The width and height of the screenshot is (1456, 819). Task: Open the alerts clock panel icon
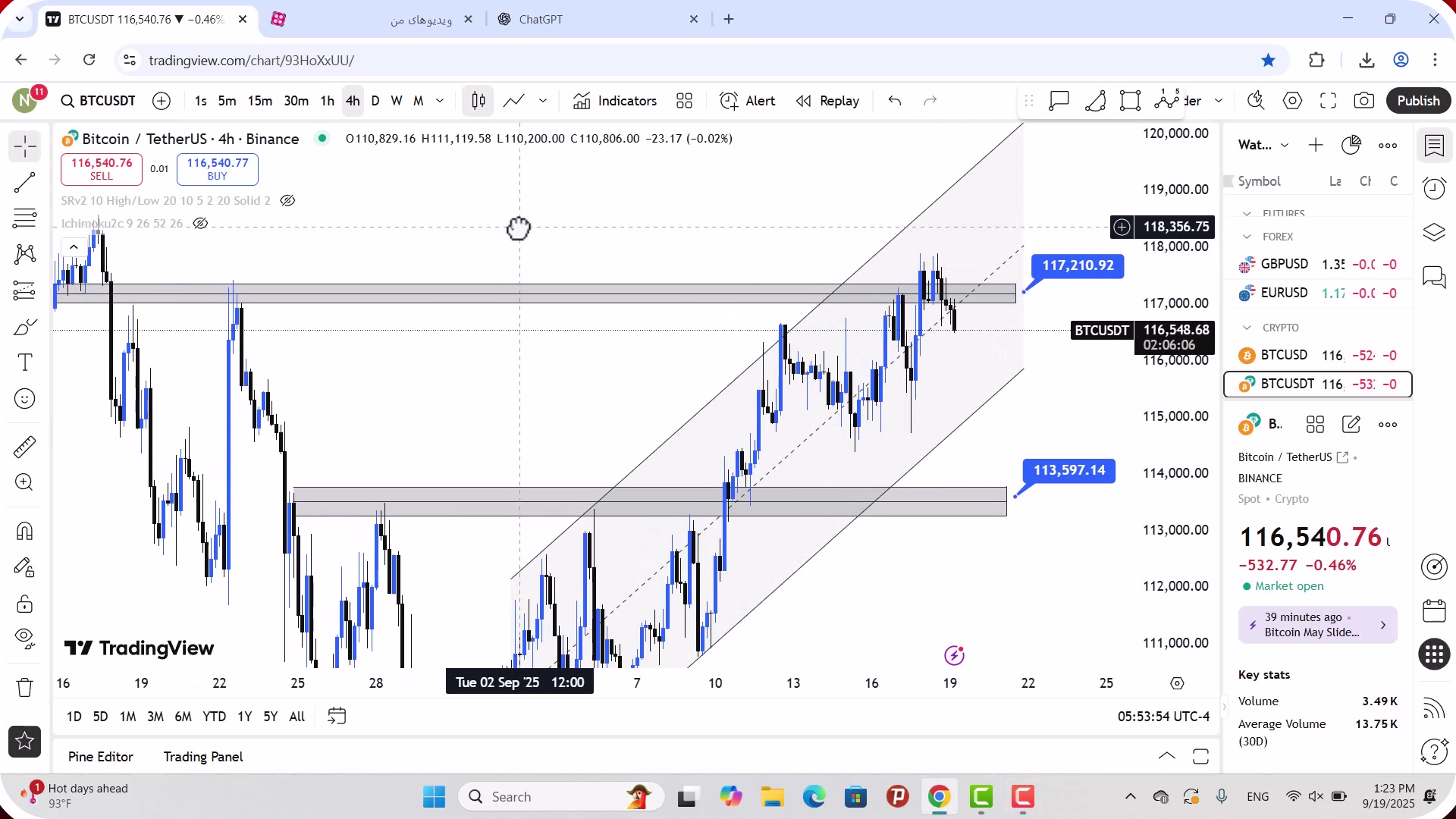1434,188
